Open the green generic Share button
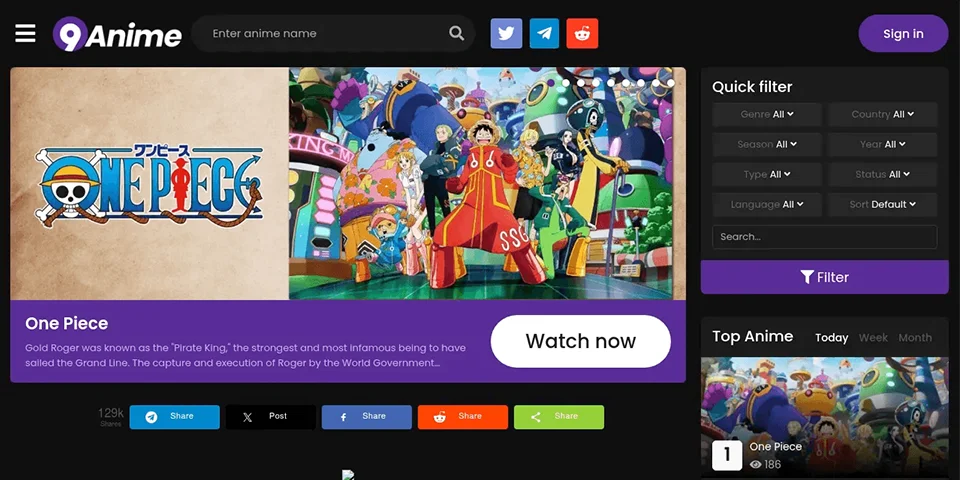Image resolution: width=960 pixels, height=480 pixels. point(559,417)
